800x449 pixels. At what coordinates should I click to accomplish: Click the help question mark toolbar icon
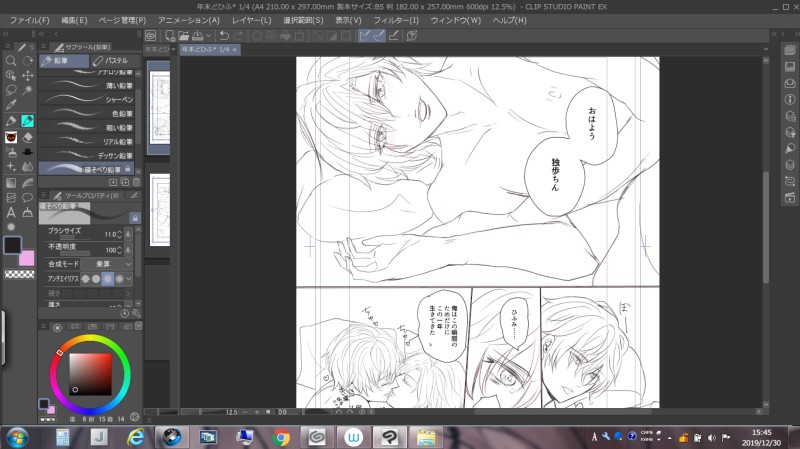412,36
